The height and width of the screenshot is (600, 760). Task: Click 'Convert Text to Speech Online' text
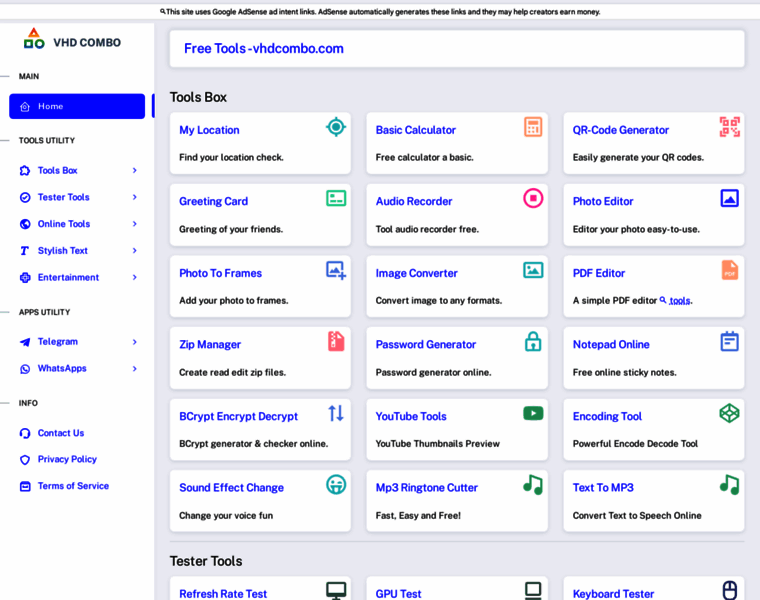pyautogui.click(x=637, y=515)
